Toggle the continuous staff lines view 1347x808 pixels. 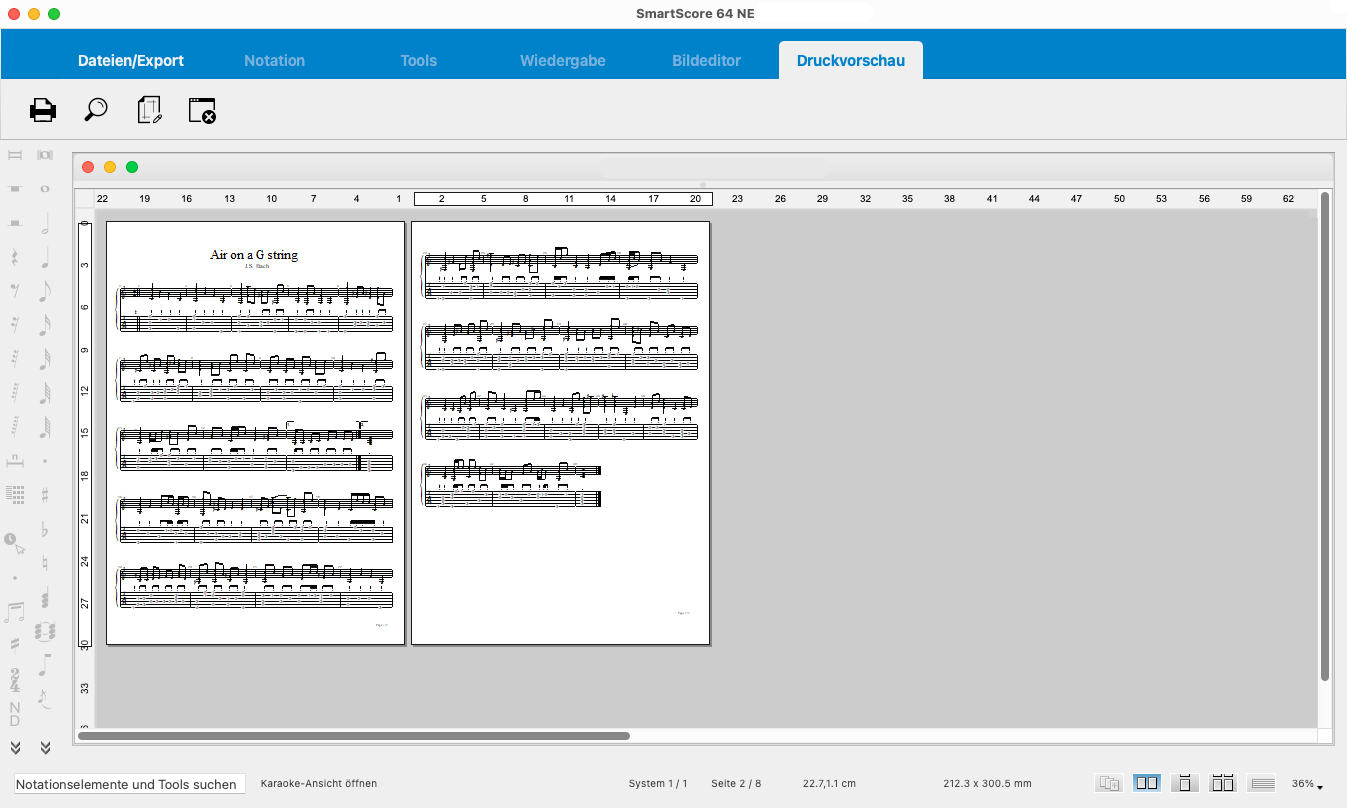coord(1262,783)
